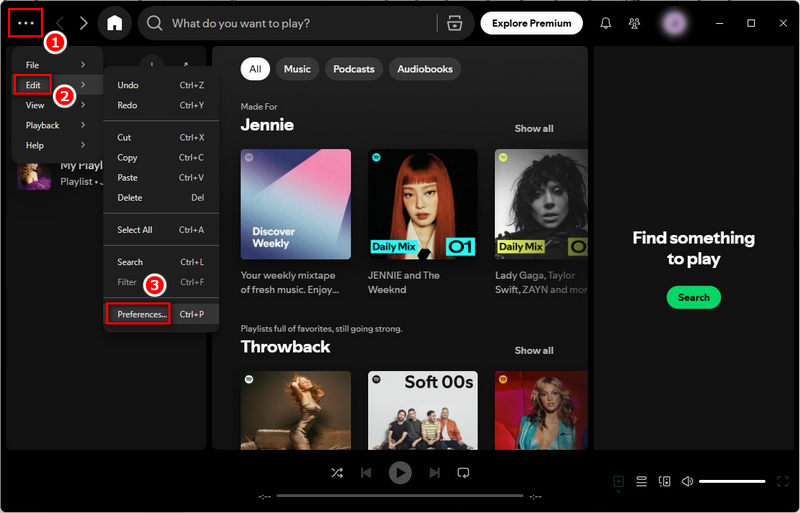Mute the volume speaker icon
Viewport: 800px width, 513px height.
[x=687, y=481]
